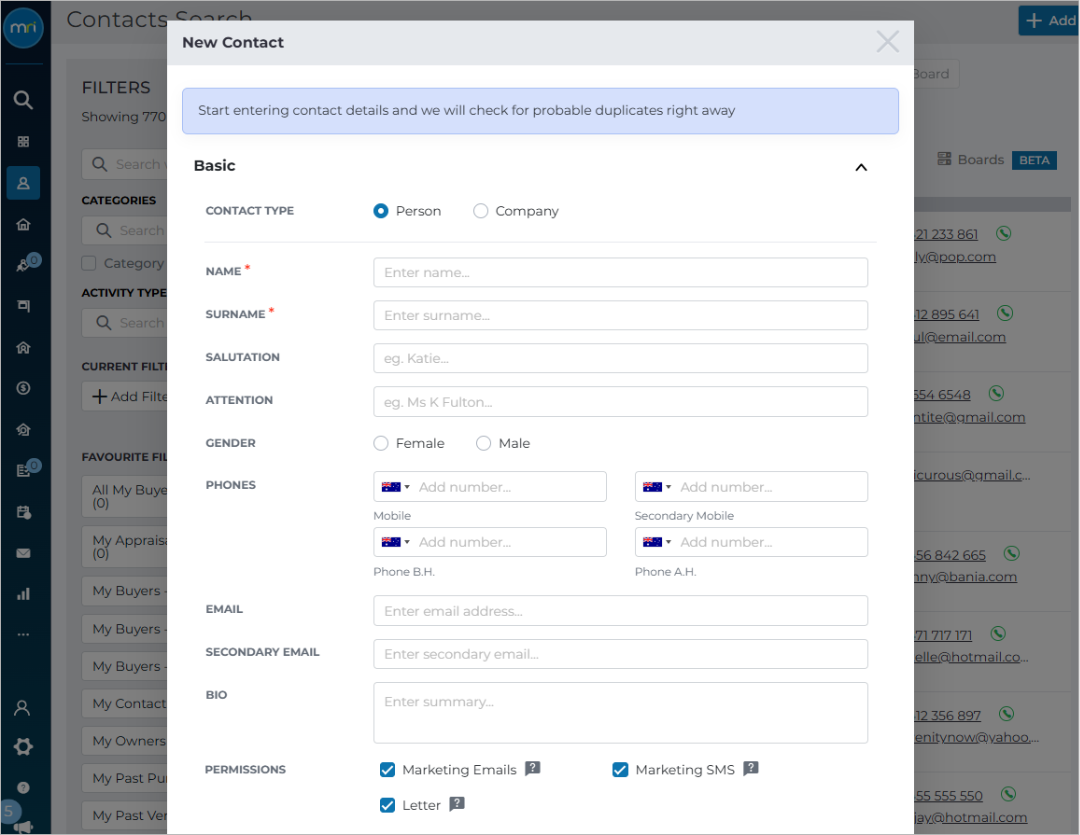Select the Contacts person icon in sidebar
The width and height of the screenshot is (1080, 835).
coord(23,183)
